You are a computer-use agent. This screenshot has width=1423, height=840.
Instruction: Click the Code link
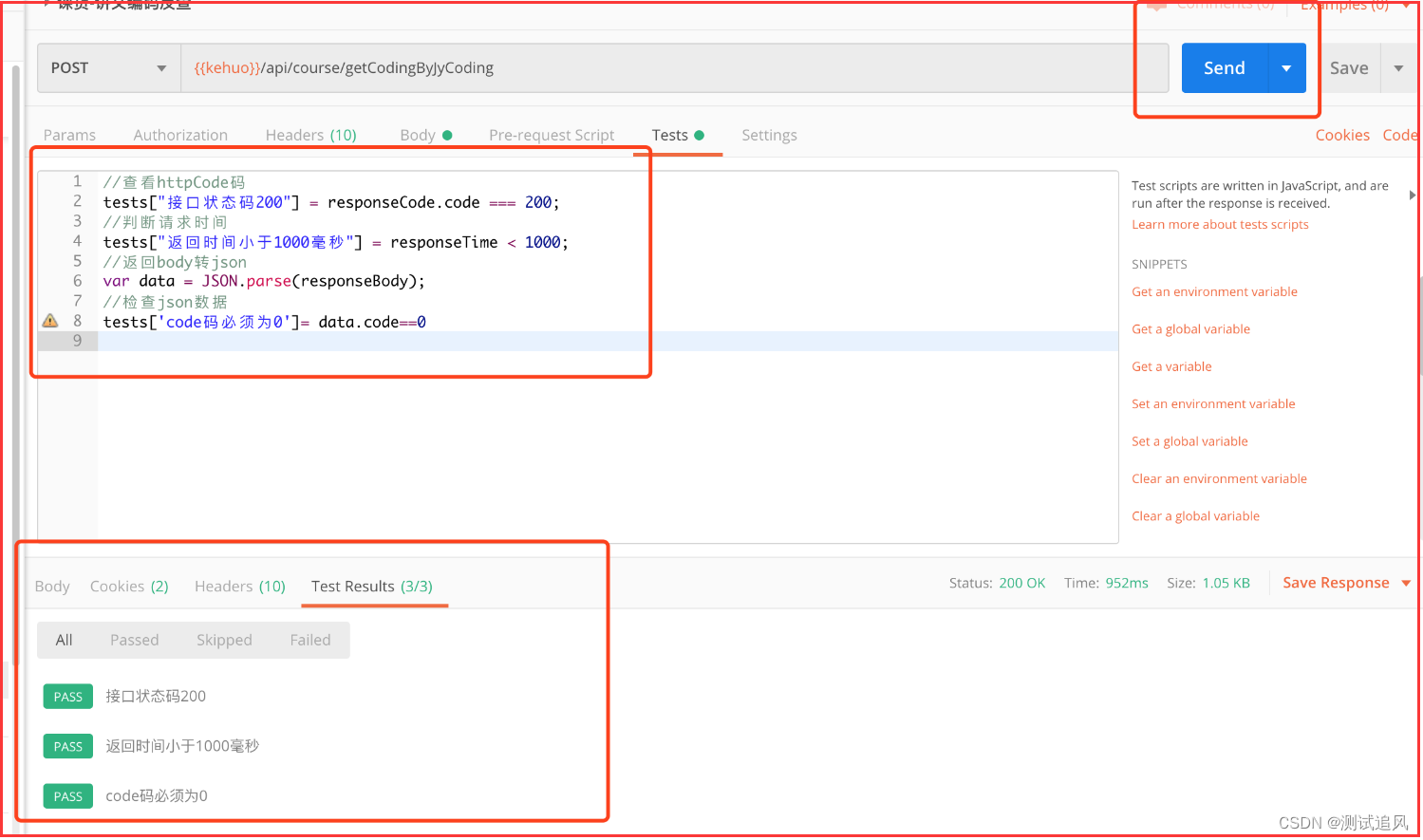pyautogui.click(x=1400, y=136)
